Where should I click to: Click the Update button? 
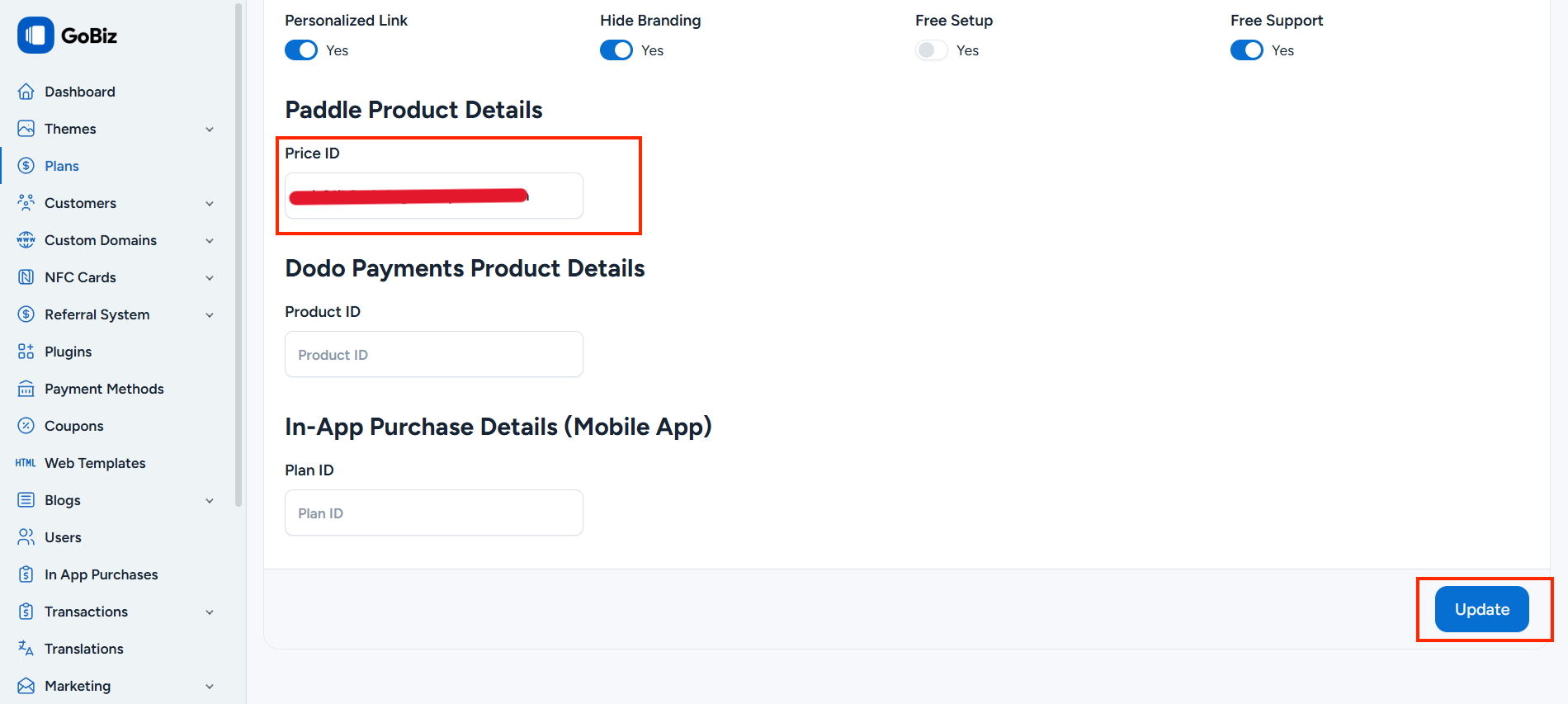[1481, 608]
